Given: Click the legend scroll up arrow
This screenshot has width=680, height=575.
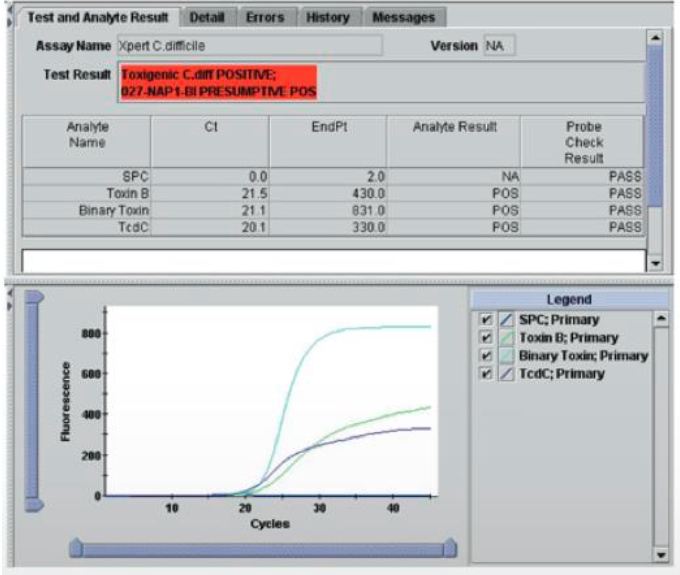Looking at the screenshot, I should 660,318.
